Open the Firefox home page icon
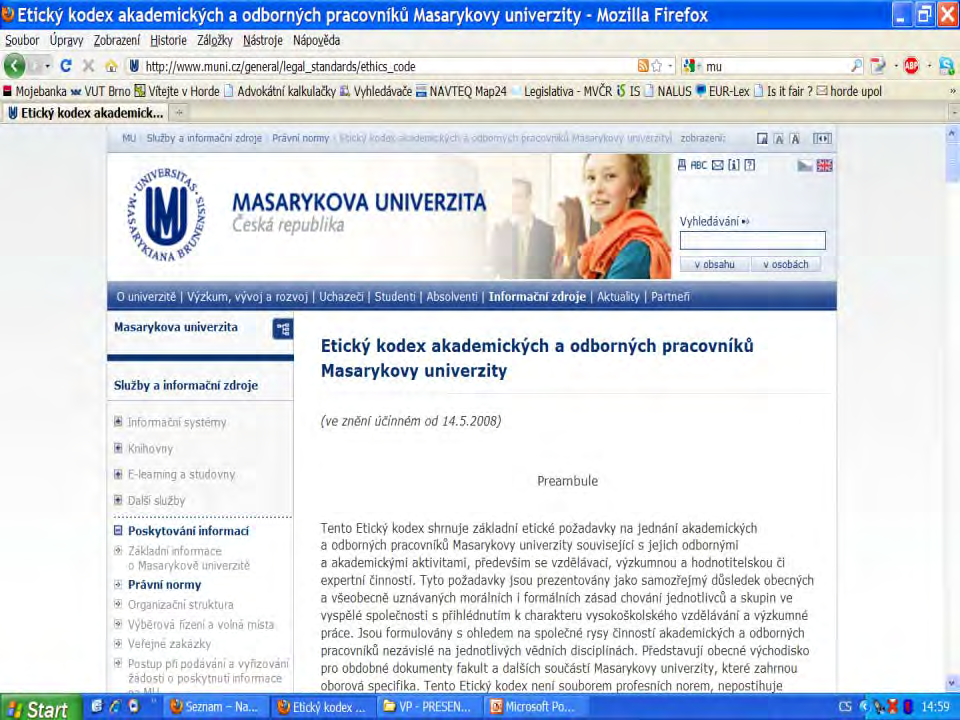Viewport: 960px width, 720px height. (x=111, y=66)
